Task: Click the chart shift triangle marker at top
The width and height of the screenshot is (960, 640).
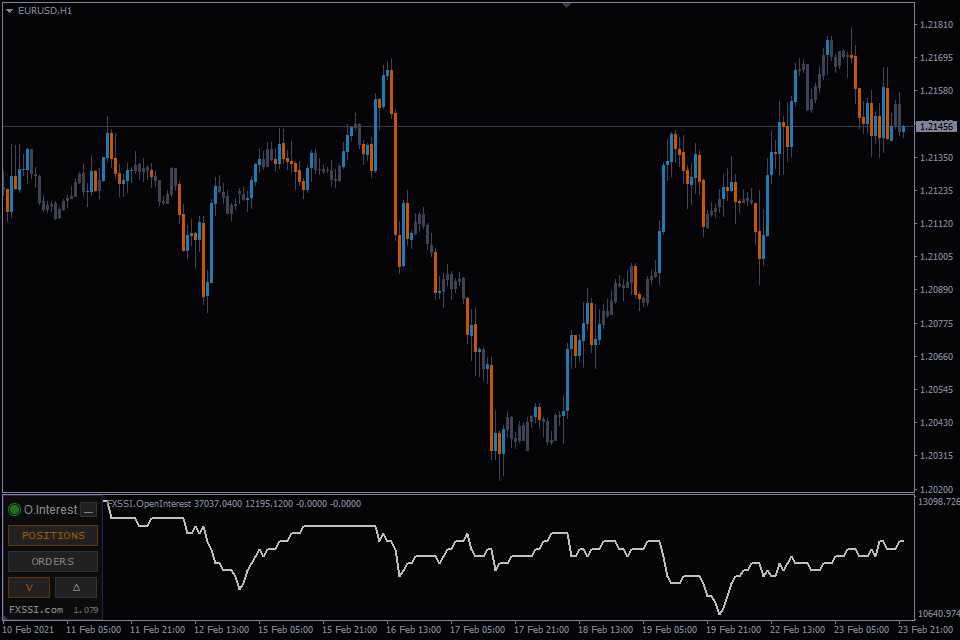Action: (566, 5)
